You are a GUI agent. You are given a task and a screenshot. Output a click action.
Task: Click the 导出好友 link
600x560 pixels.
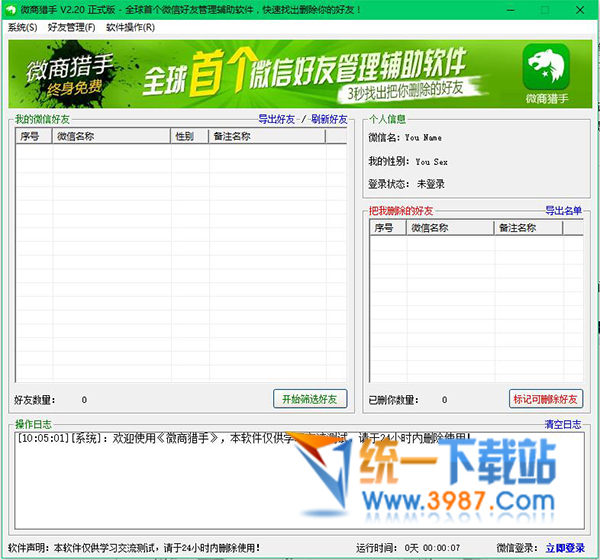point(277,119)
